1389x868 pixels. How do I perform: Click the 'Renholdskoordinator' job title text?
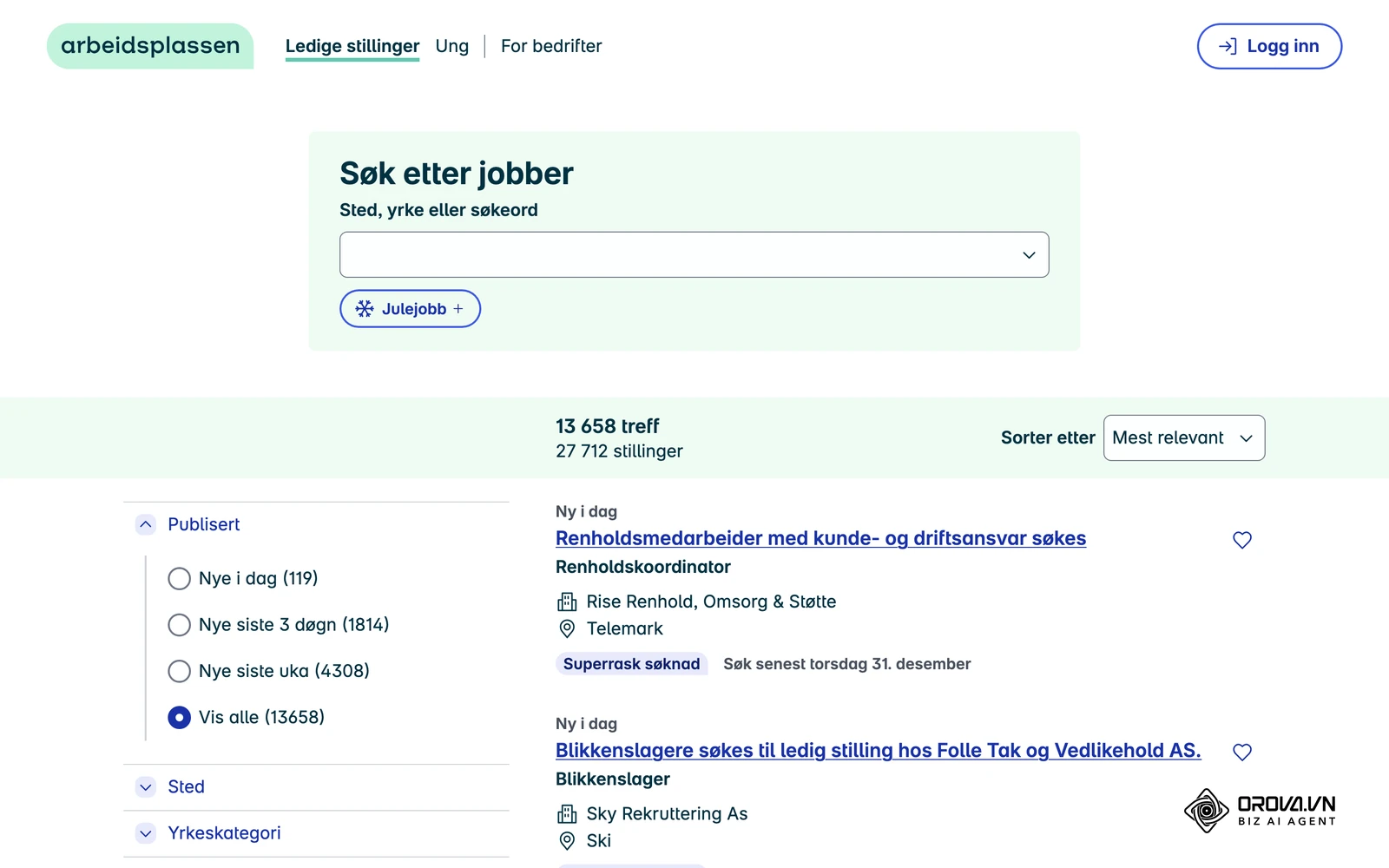[643, 567]
